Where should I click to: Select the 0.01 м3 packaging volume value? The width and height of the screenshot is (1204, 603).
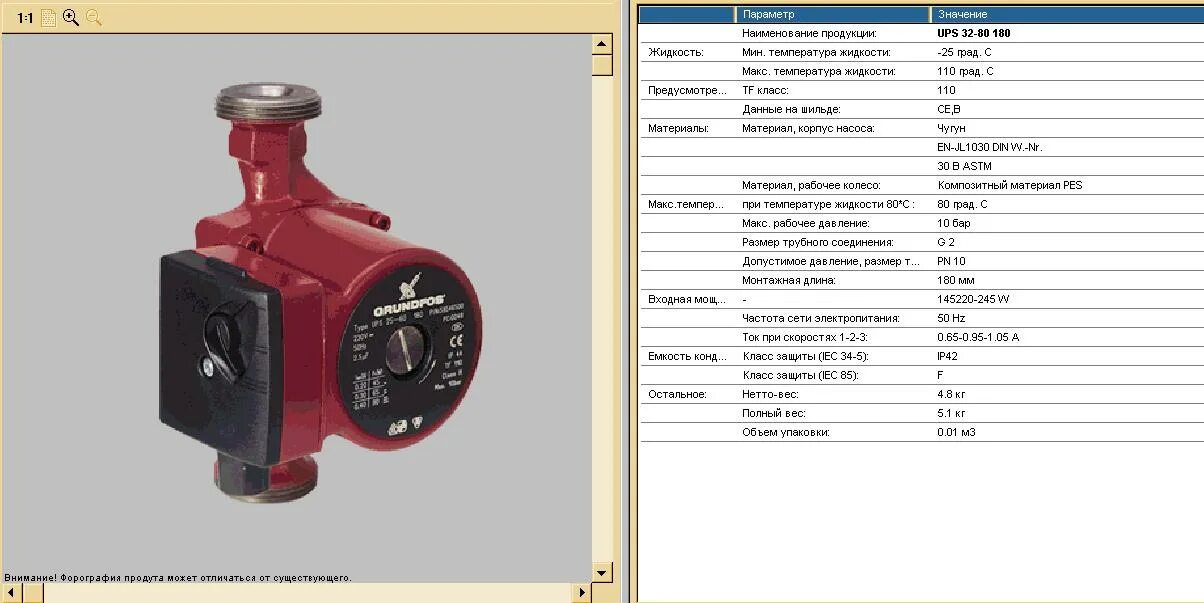click(956, 432)
